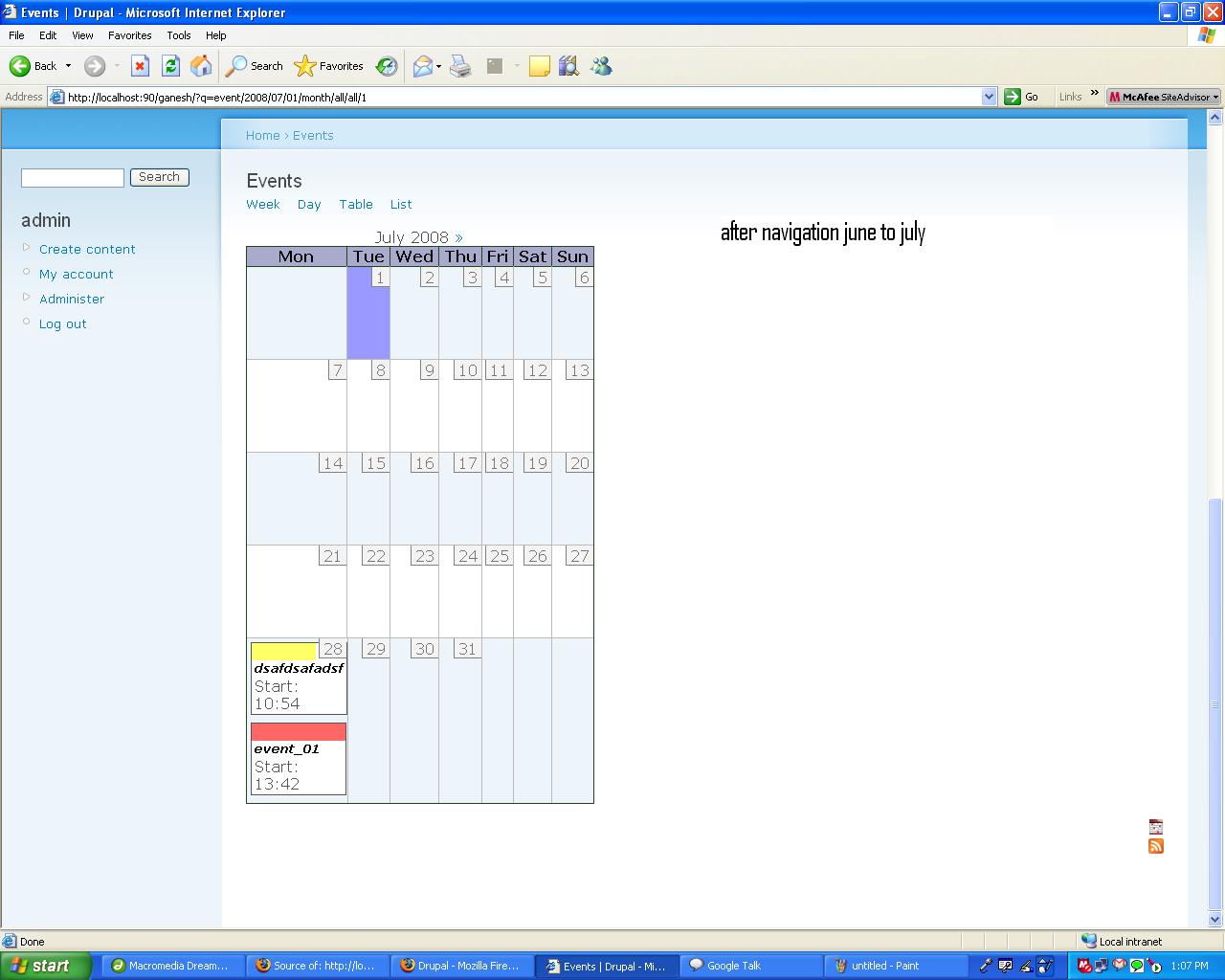Open the Favorites menu
The height and width of the screenshot is (980, 1225).
pyautogui.click(x=130, y=35)
